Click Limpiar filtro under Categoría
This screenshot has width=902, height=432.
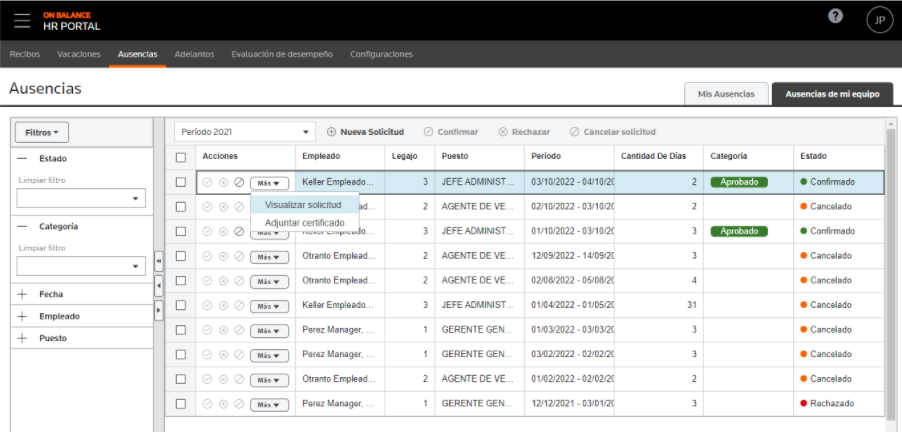[42, 248]
